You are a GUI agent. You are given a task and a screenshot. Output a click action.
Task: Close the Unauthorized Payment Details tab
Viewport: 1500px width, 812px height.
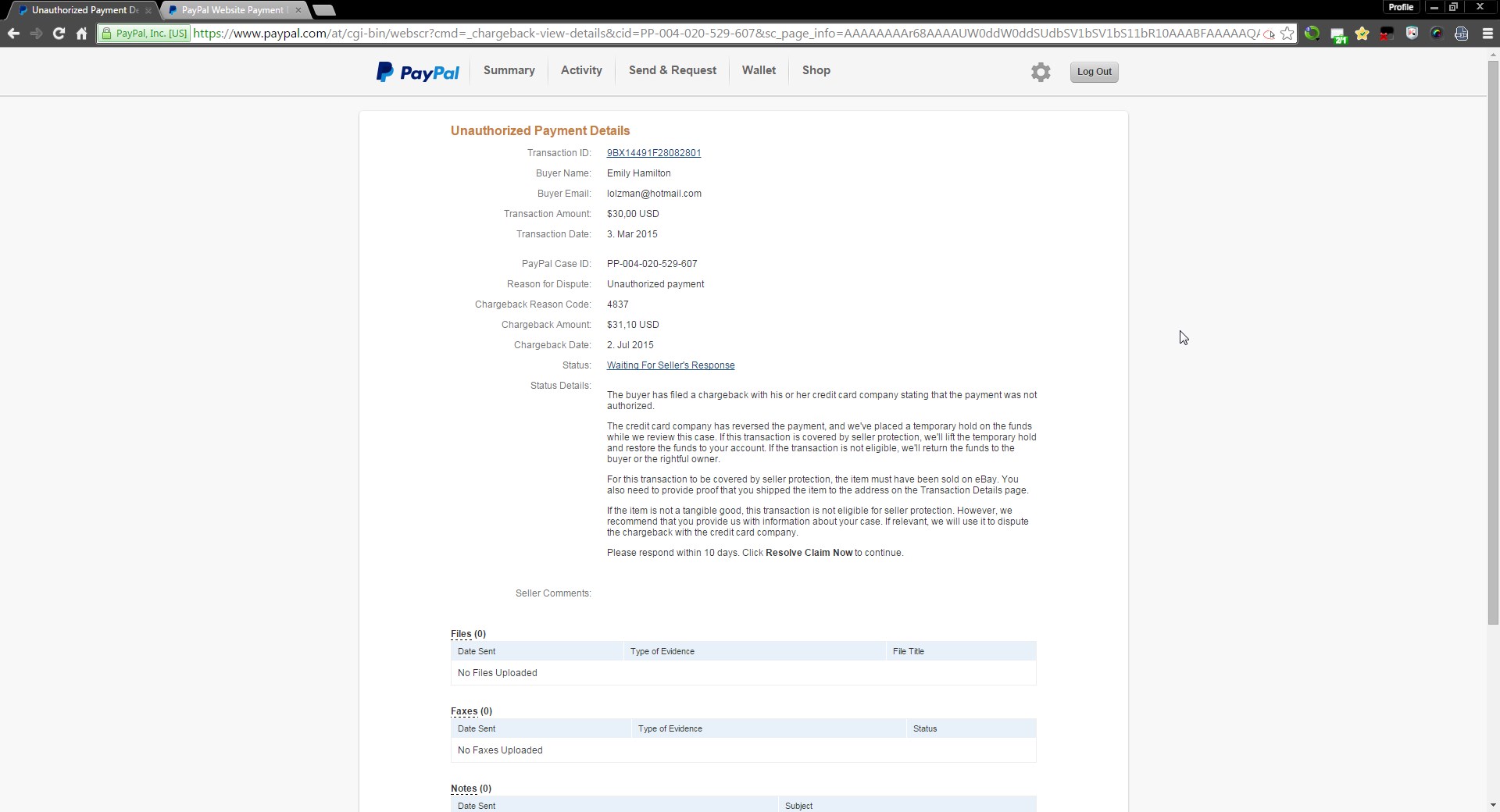tap(148, 10)
